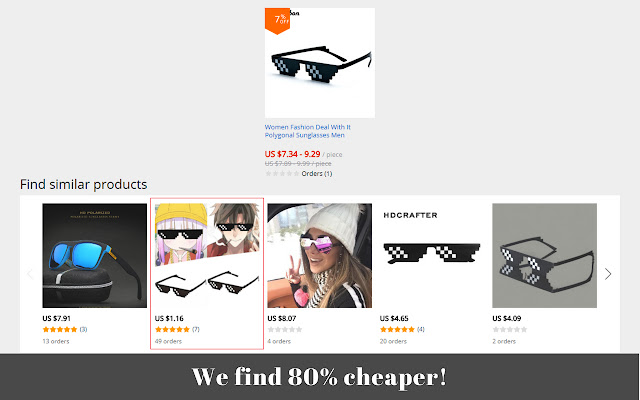Screen dimensions: 640x400
Task: Click the US $1.16 price
Action: click(x=169, y=318)
